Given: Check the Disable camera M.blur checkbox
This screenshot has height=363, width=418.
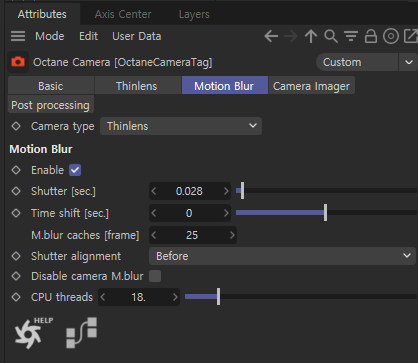Looking at the screenshot, I should [x=155, y=276].
